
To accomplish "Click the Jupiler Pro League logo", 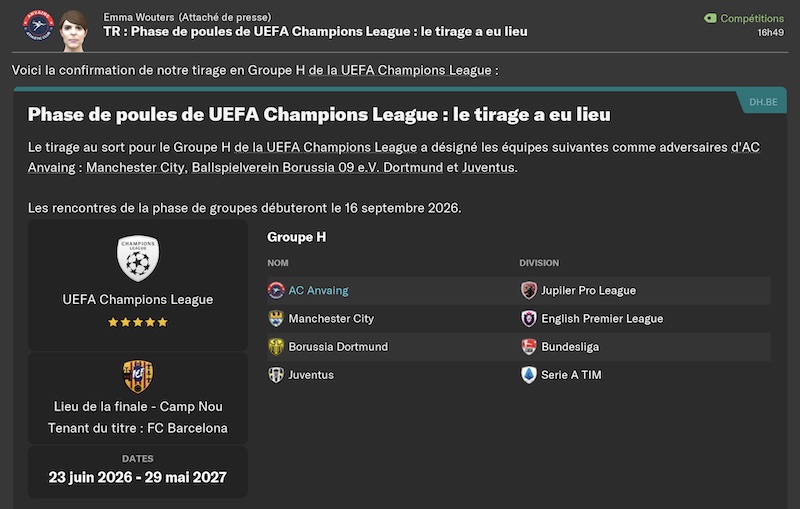I will pos(529,291).
